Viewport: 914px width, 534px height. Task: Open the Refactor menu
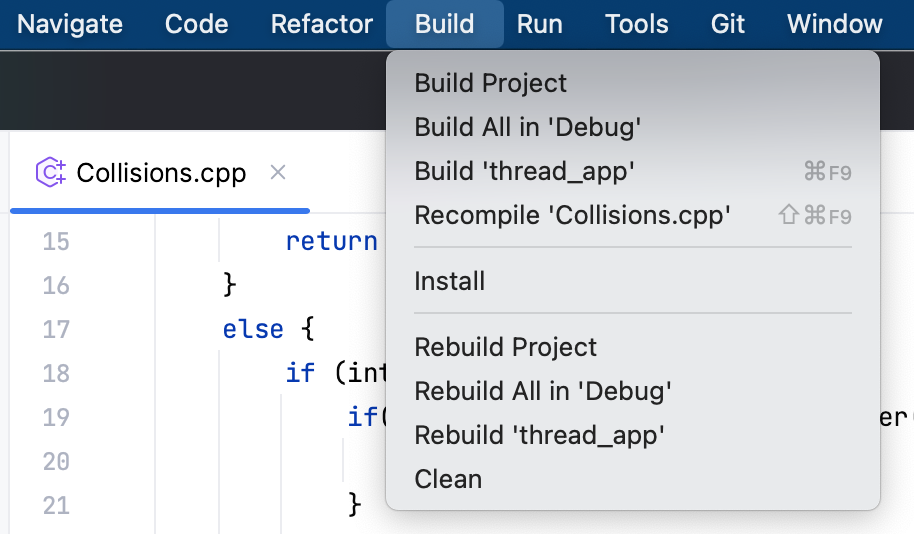(322, 24)
